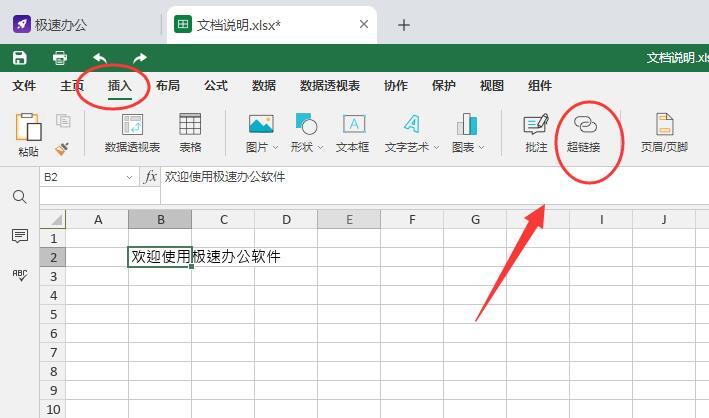The image size is (709, 418).
Task: Open the comments panel in left sidebar
Action: click(x=20, y=235)
